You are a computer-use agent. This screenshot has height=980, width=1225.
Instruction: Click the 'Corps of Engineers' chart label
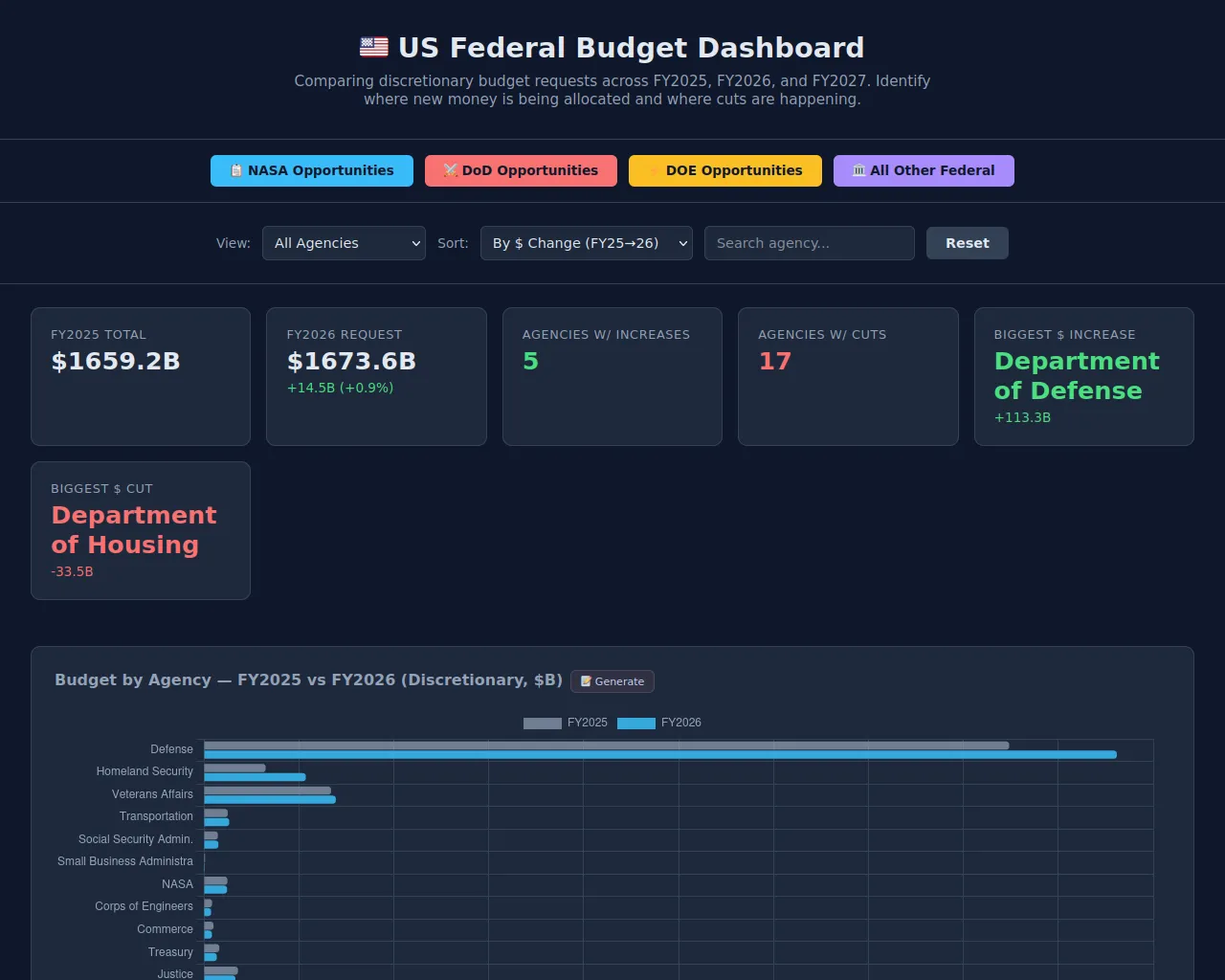click(x=144, y=906)
